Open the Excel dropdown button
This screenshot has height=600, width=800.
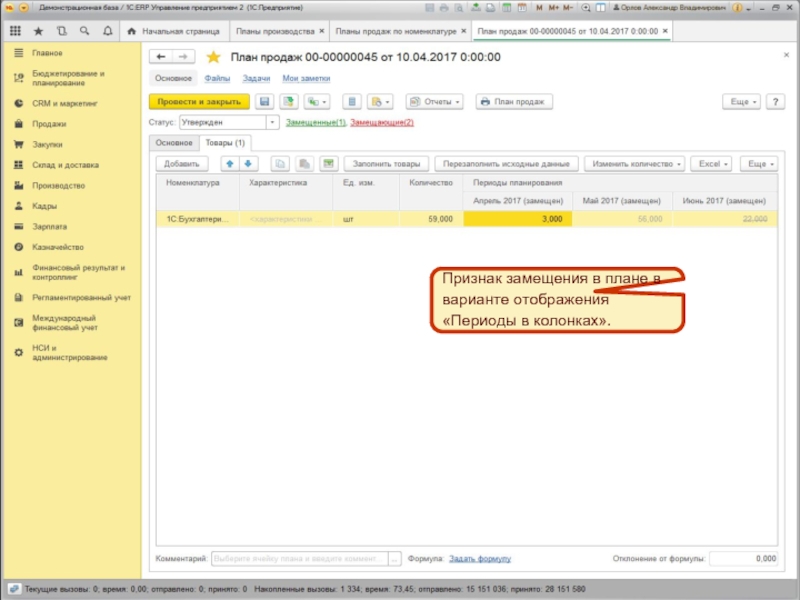[713, 163]
